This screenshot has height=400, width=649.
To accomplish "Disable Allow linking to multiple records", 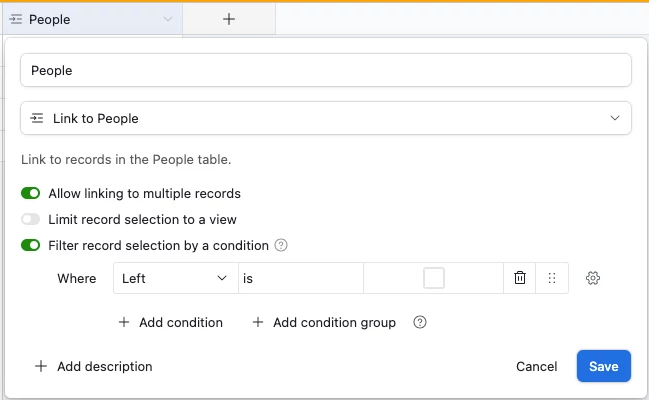I will pyautogui.click(x=30, y=193).
